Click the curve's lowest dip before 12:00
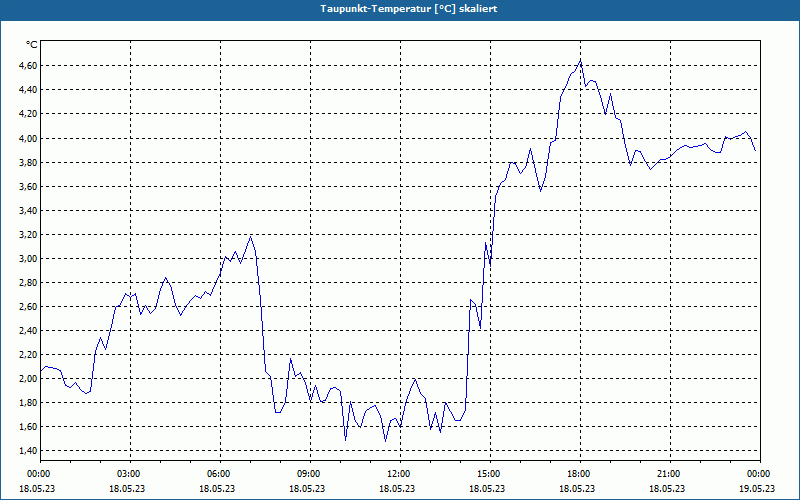This screenshot has width=800, height=500. 385,441
